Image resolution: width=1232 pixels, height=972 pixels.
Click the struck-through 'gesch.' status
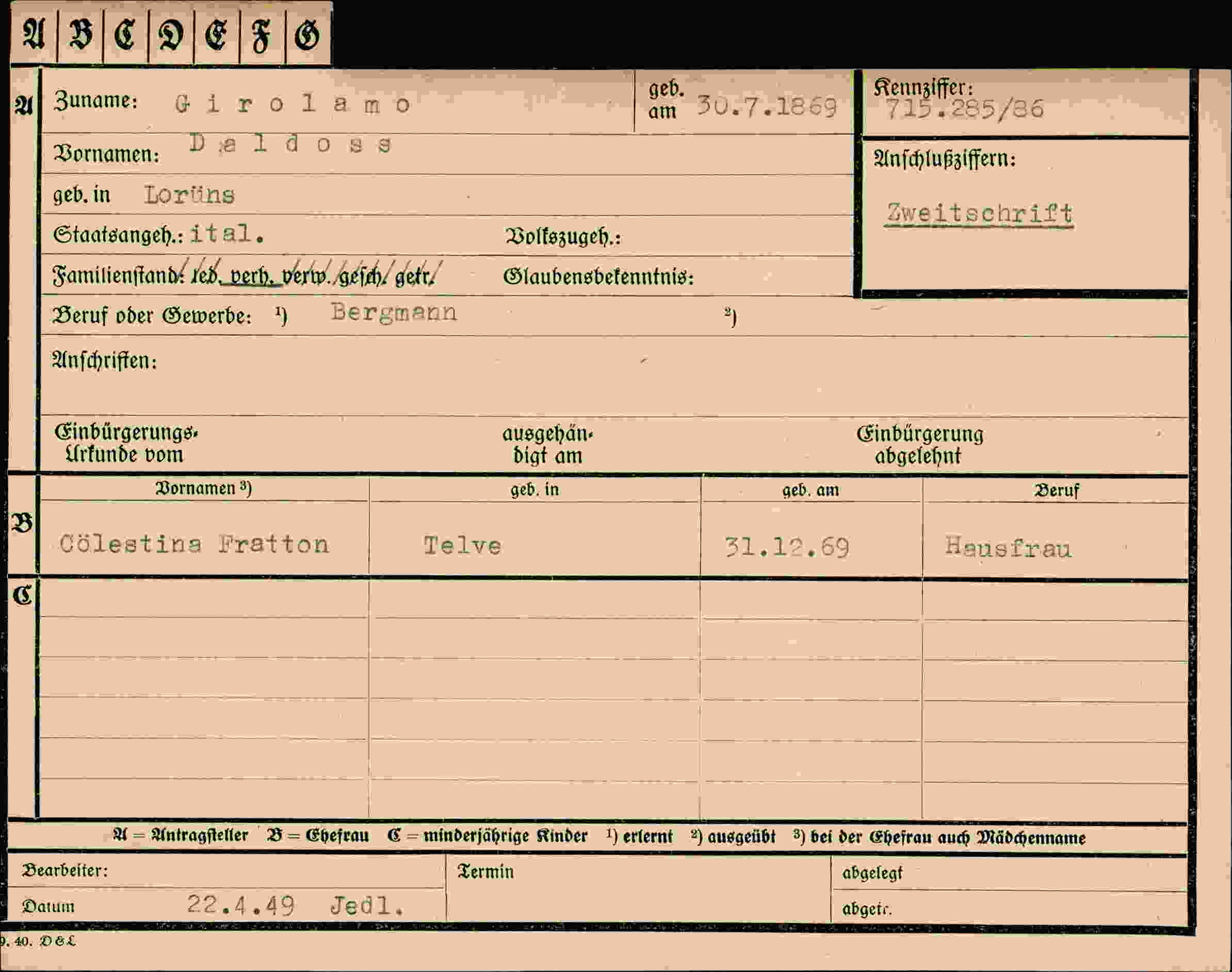point(363,277)
